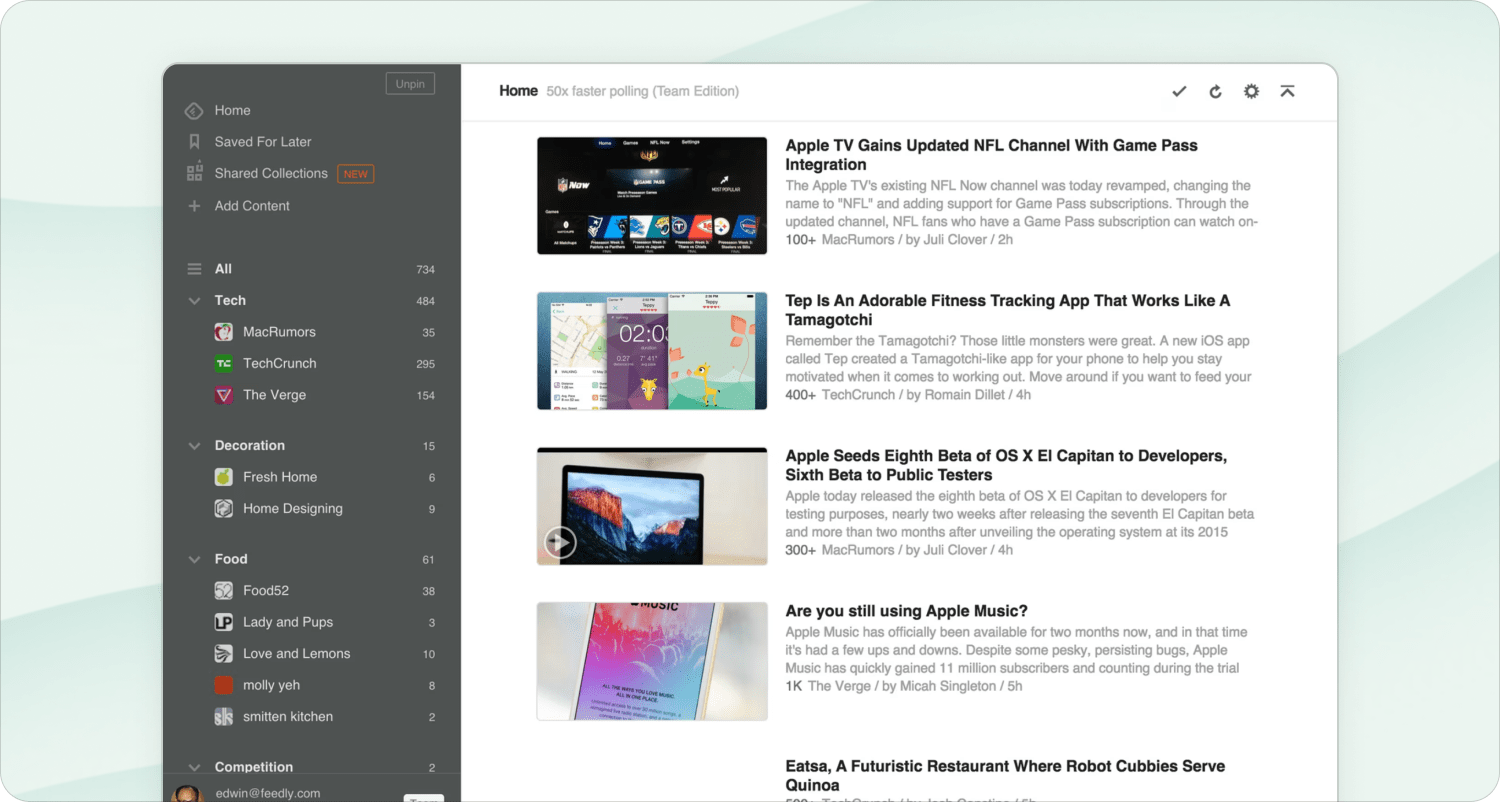Open the Love and Lemons feed
The image size is (1500, 802).
pos(297,654)
